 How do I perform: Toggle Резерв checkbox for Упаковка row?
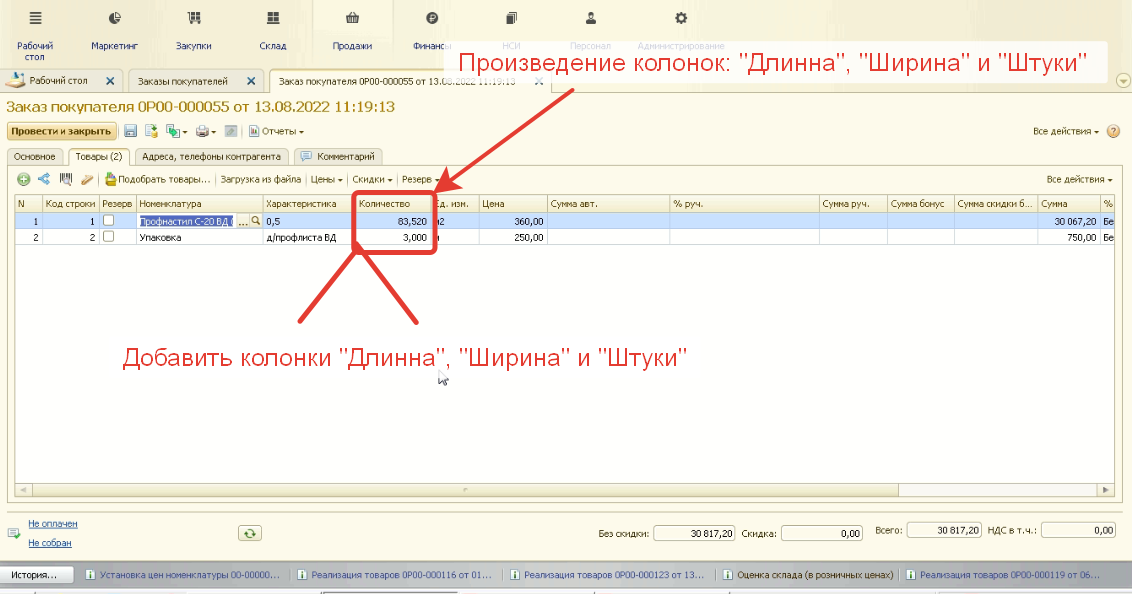pos(109,237)
